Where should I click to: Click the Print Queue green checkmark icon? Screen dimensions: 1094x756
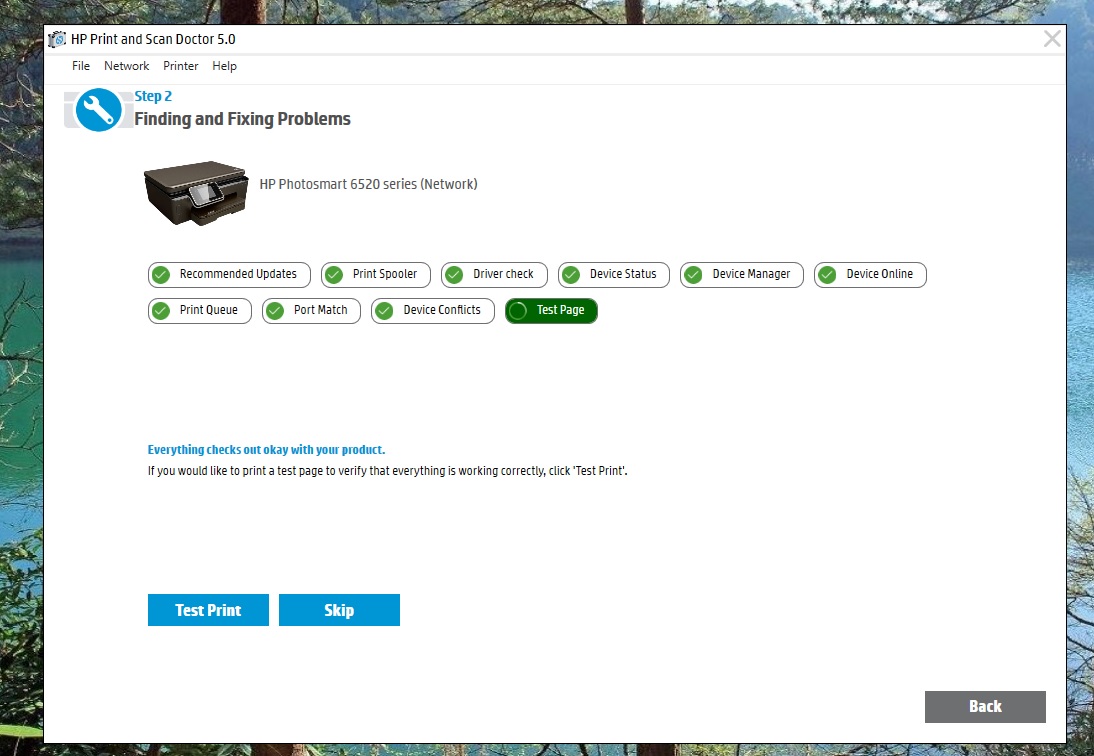(161, 311)
